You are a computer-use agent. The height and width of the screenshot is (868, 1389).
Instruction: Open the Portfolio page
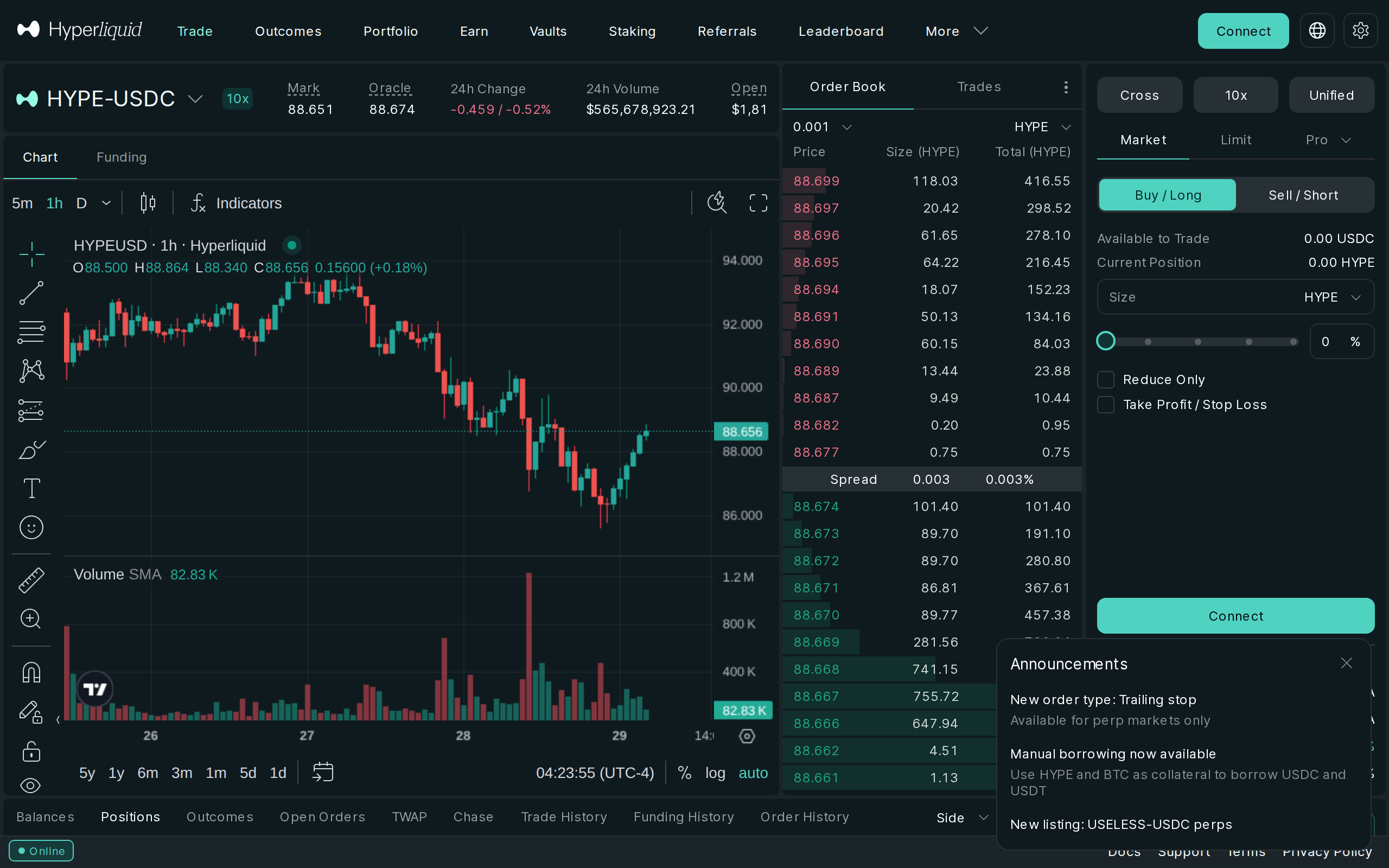point(390,31)
